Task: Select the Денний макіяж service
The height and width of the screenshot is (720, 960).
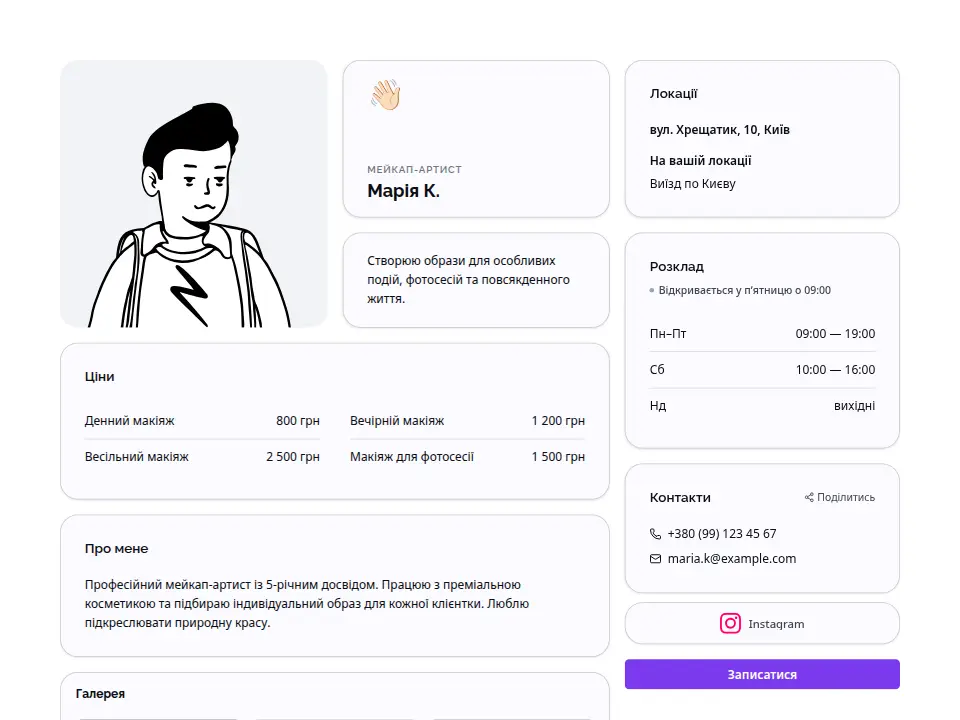Action: 129,421
